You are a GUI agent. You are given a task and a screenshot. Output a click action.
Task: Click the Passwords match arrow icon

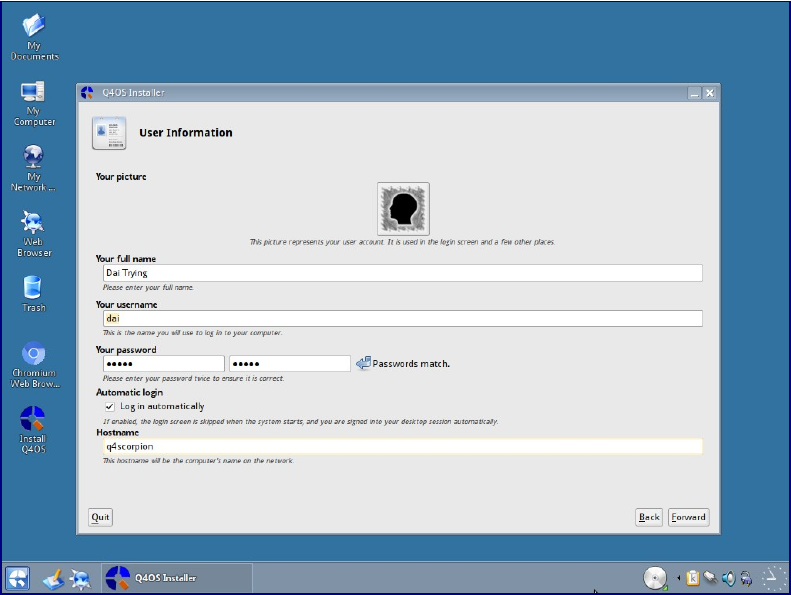coord(363,363)
